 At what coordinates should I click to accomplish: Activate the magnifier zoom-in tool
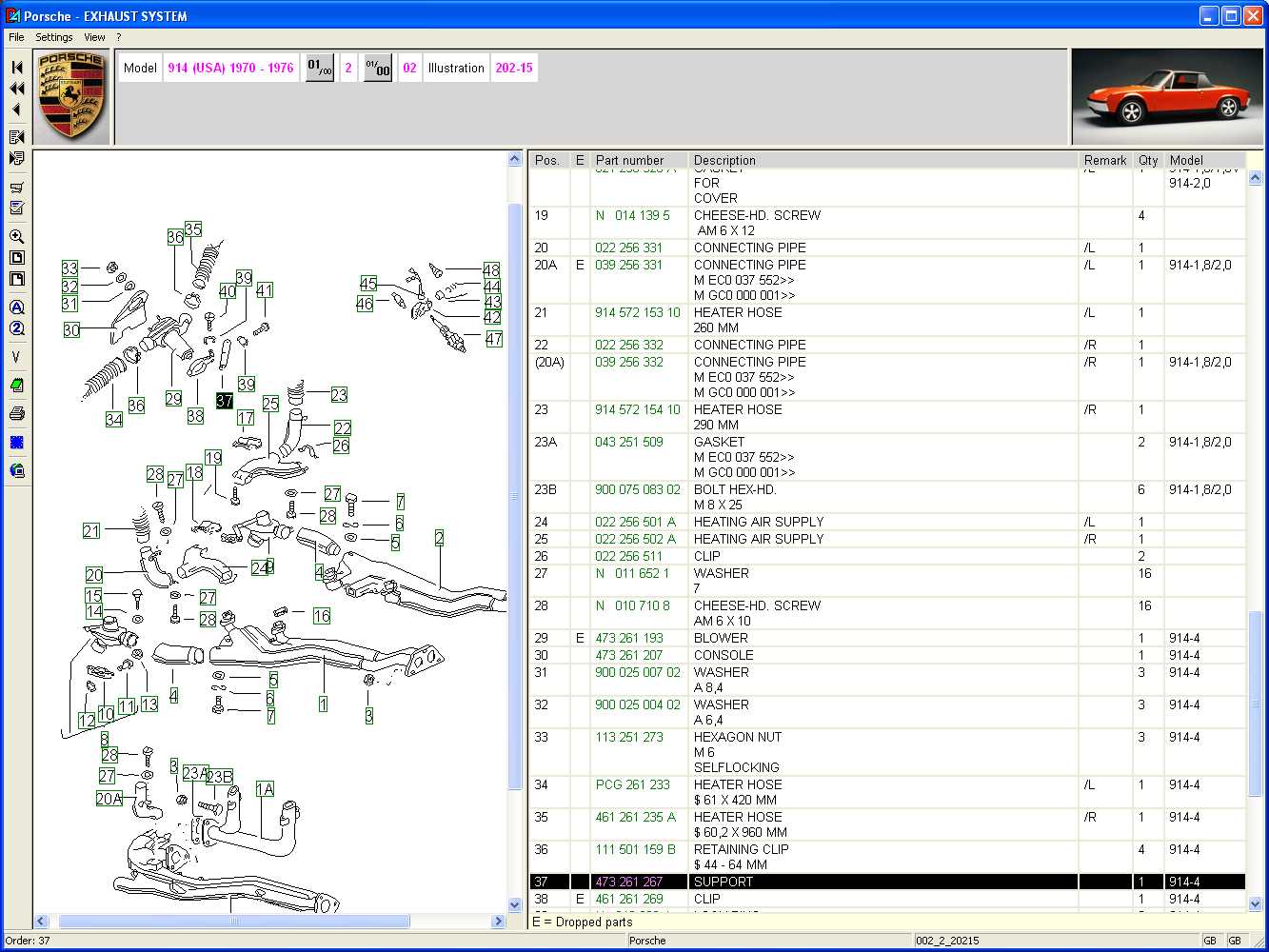pos(16,237)
